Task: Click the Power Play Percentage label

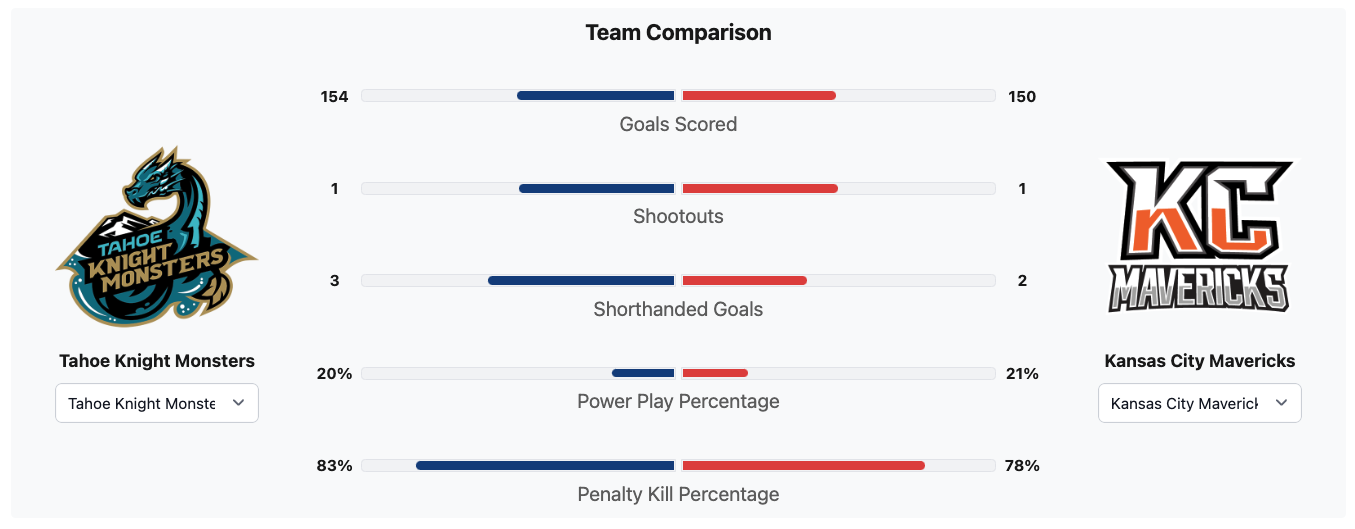Action: point(678,401)
